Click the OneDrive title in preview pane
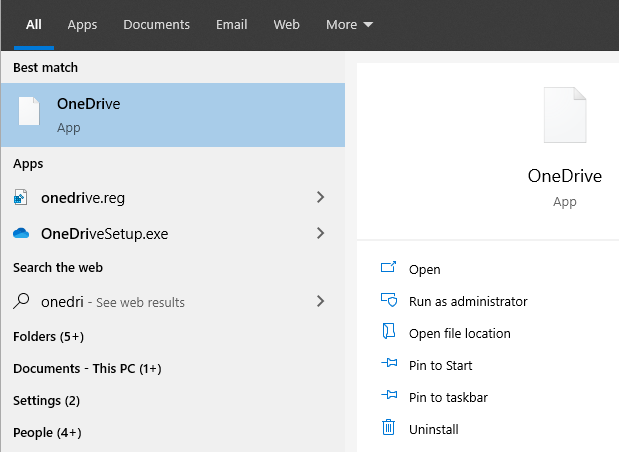Screen dimensions: 619x452 [x=565, y=176]
